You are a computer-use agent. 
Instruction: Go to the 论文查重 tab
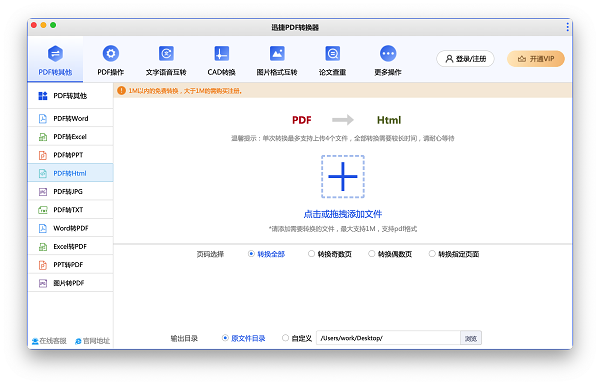click(x=332, y=60)
